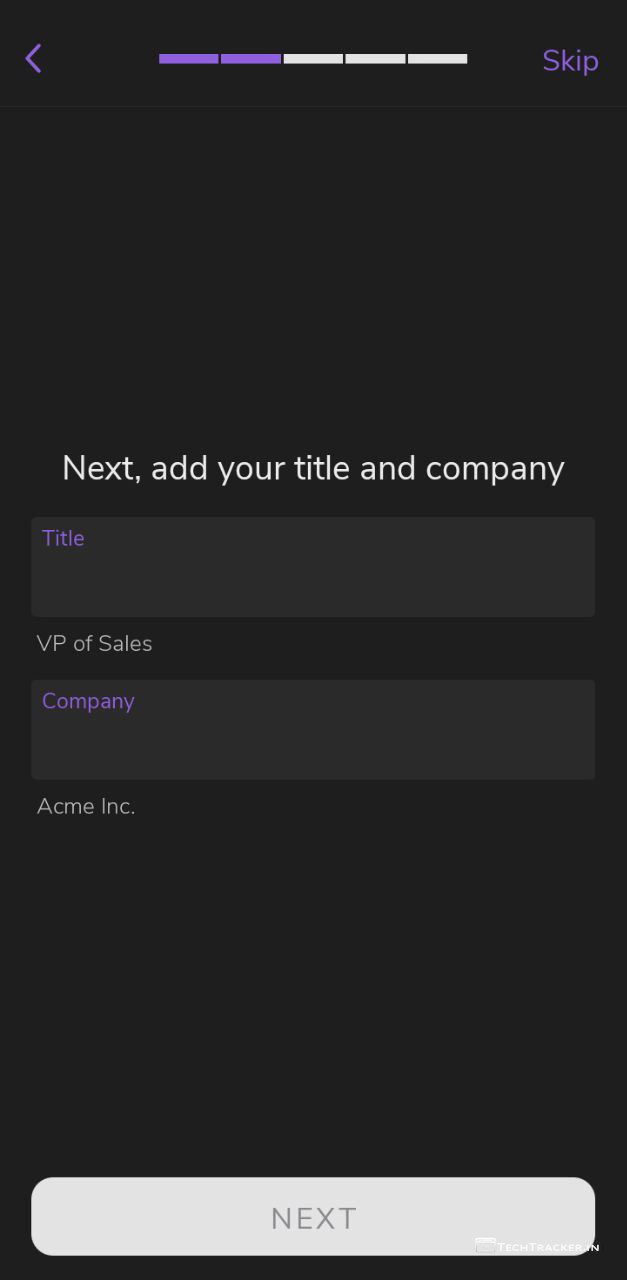Tap the back arrow icon
This screenshot has width=627, height=1280.
pos(34,59)
